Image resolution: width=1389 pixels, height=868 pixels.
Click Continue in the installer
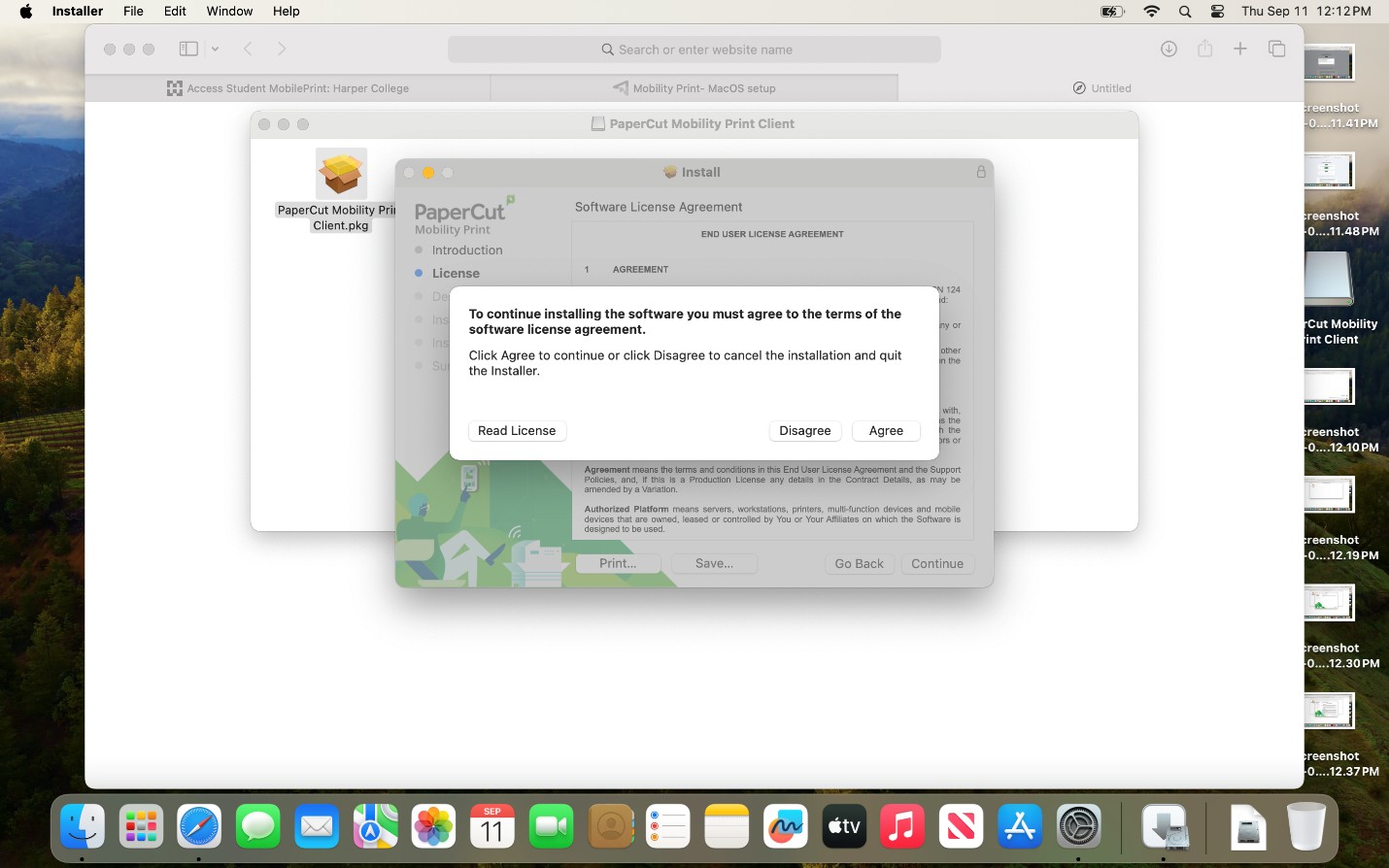936,563
